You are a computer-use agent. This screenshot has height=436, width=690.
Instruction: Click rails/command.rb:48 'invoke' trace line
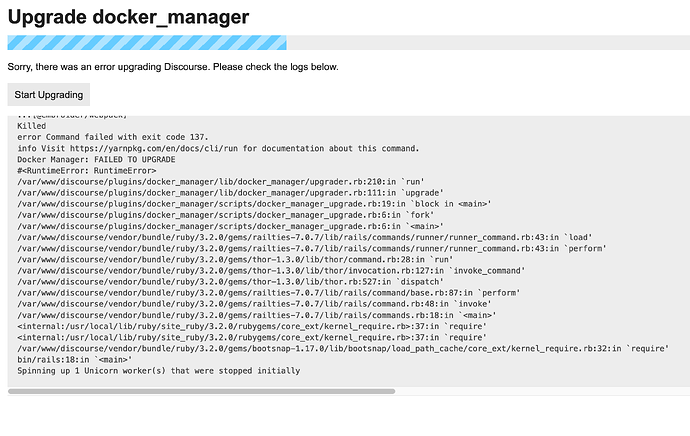(254, 304)
